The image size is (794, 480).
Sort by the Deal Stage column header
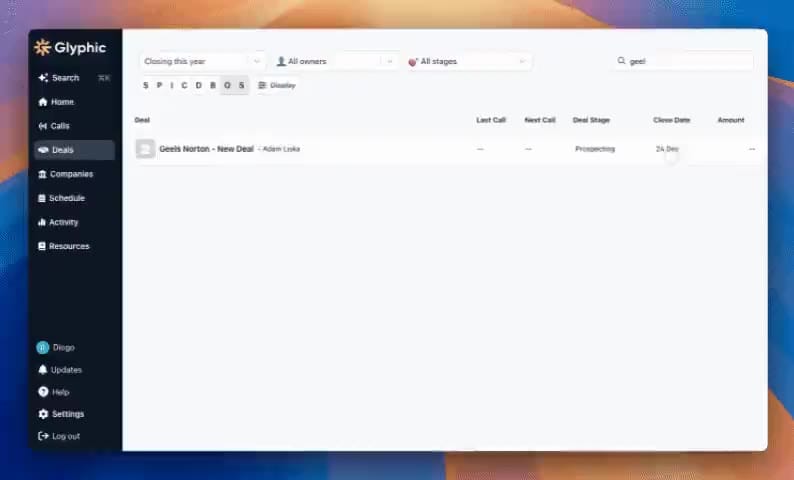coord(591,120)
